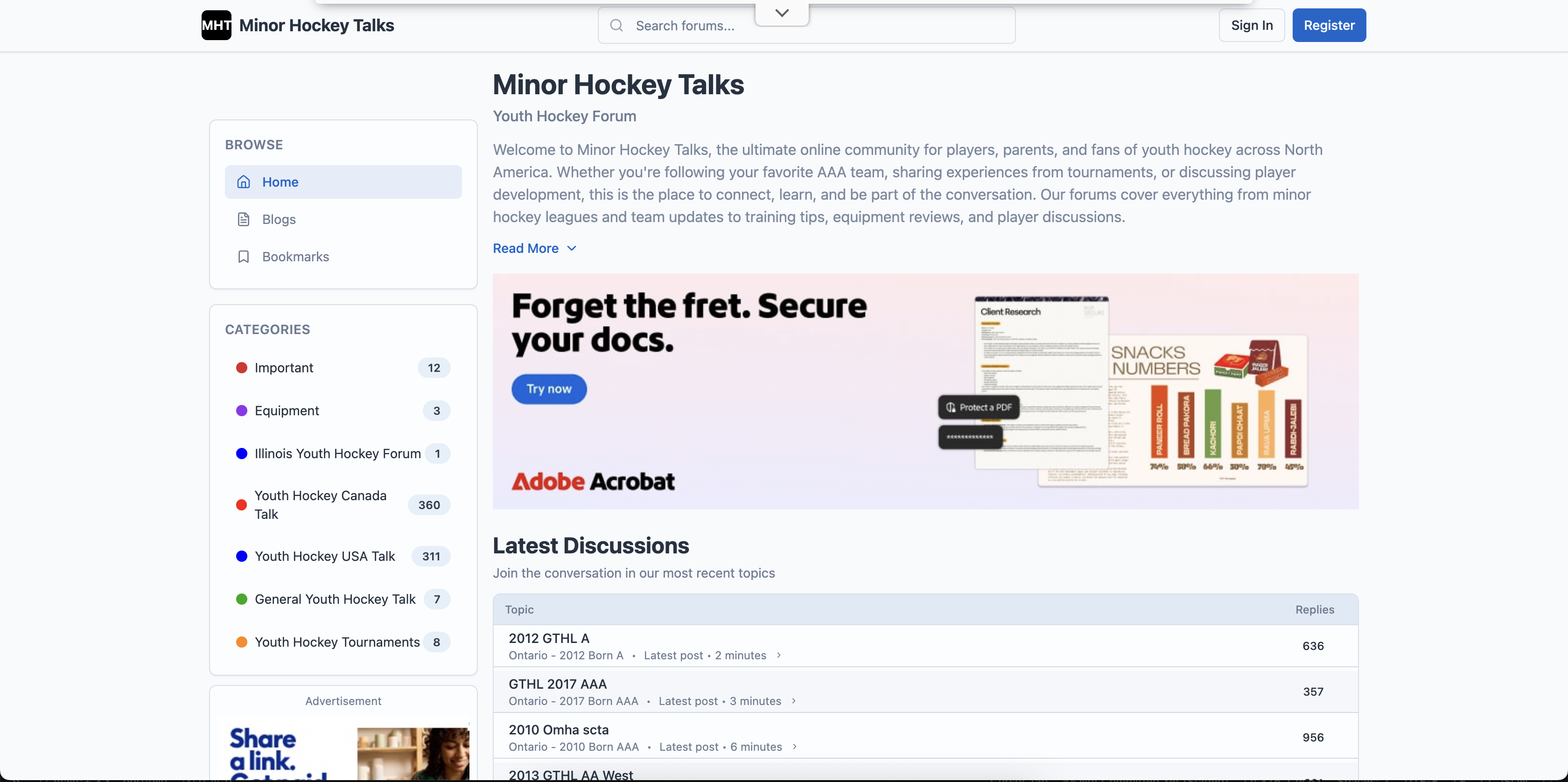Click the dot beside Youth Hockey Tournaments
The height and width of the screenshot is (782, 1568).
coord(242,642)
